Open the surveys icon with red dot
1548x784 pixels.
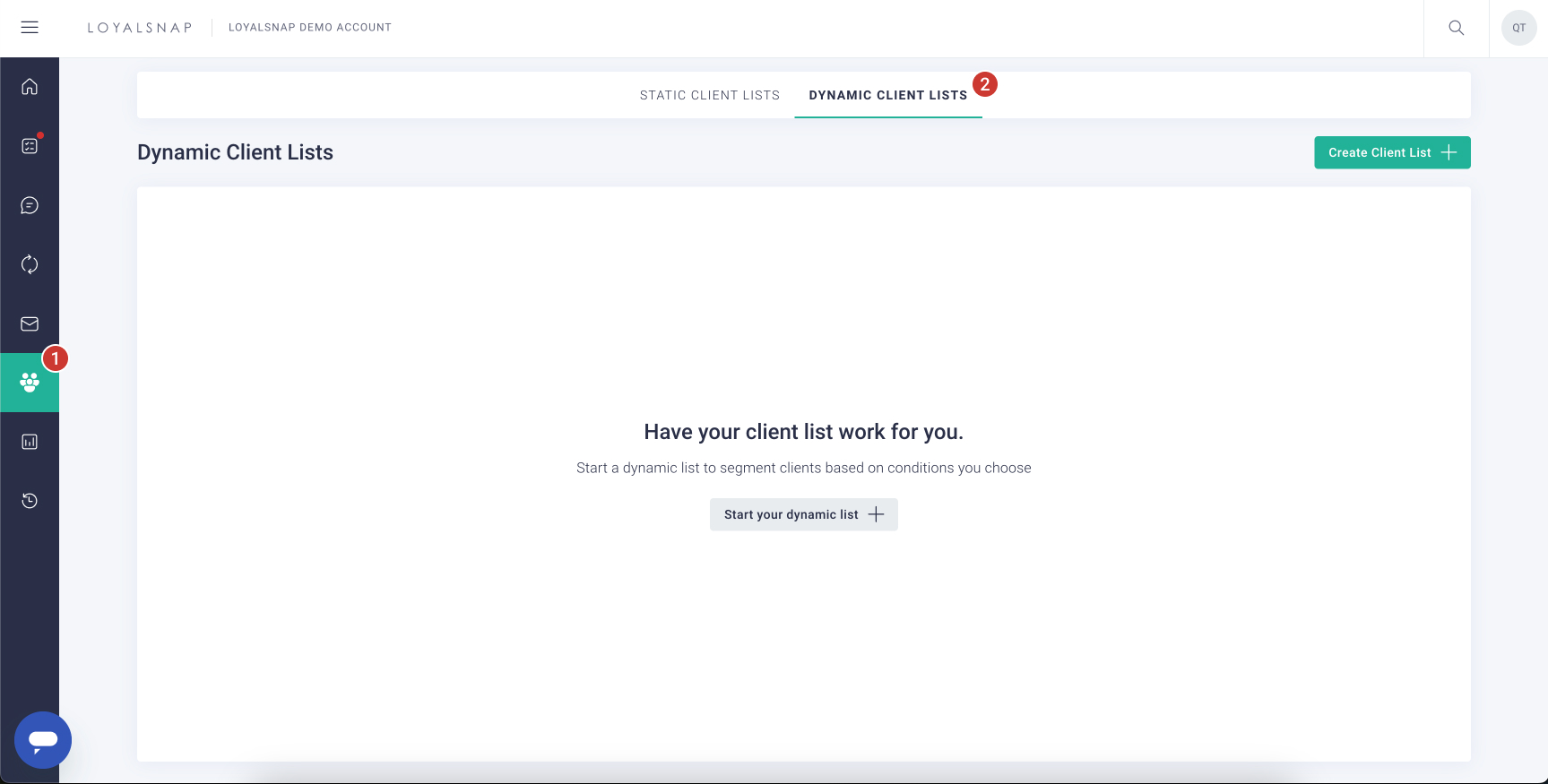pos(30,146)
